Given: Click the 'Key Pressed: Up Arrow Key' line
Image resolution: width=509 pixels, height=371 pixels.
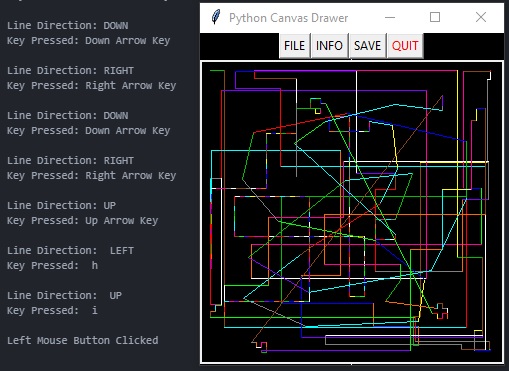Looking at the screenshot, I should (82, 221).
